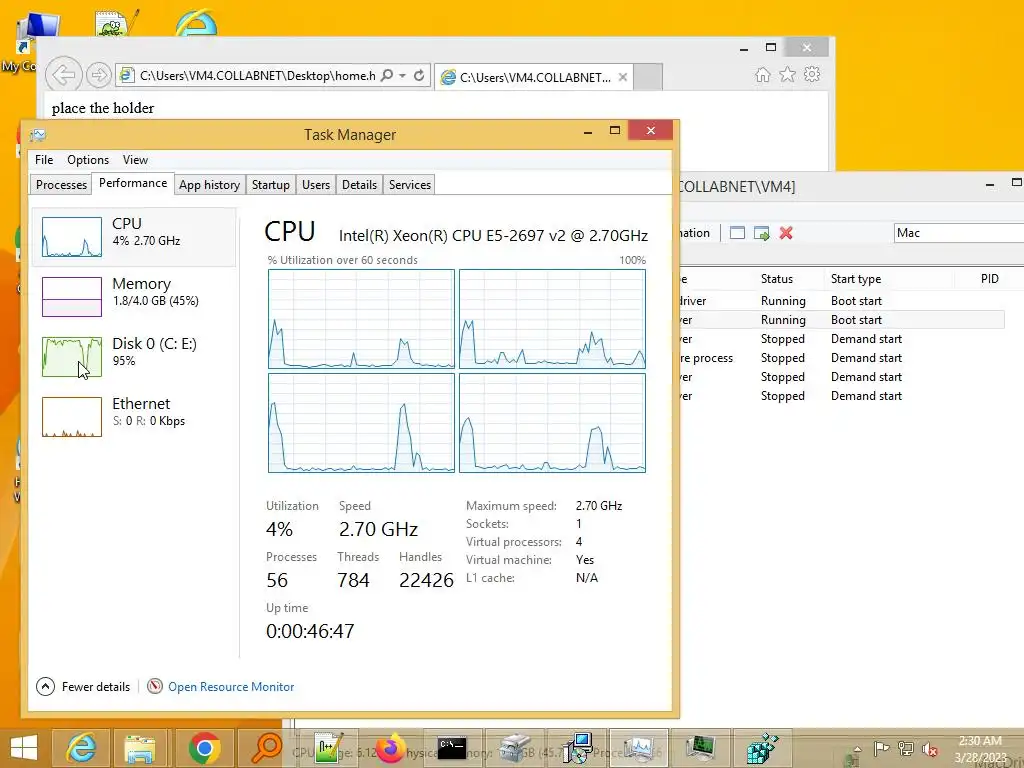Viewport: 1024px width, 768px height.
Task: Select the first 'Boot start' row entry
Action: tap(856, 301)
